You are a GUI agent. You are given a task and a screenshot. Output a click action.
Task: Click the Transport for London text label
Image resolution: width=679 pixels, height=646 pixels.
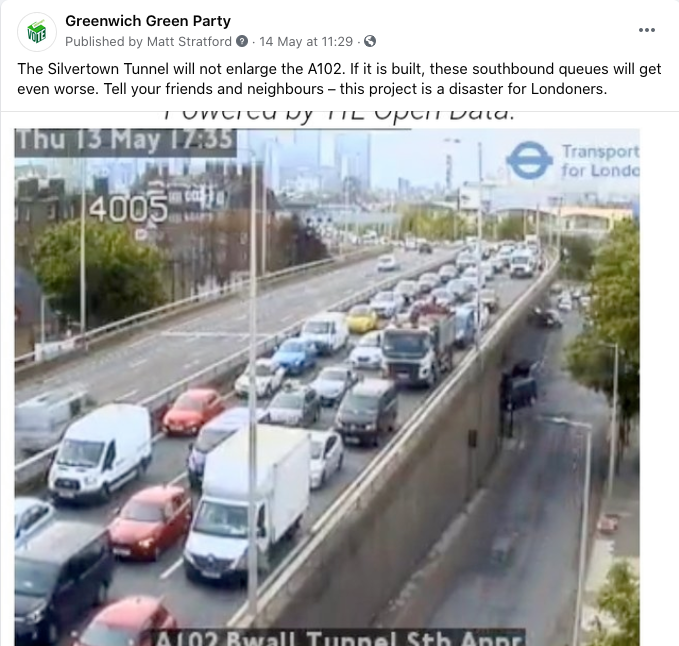[600, 161]
